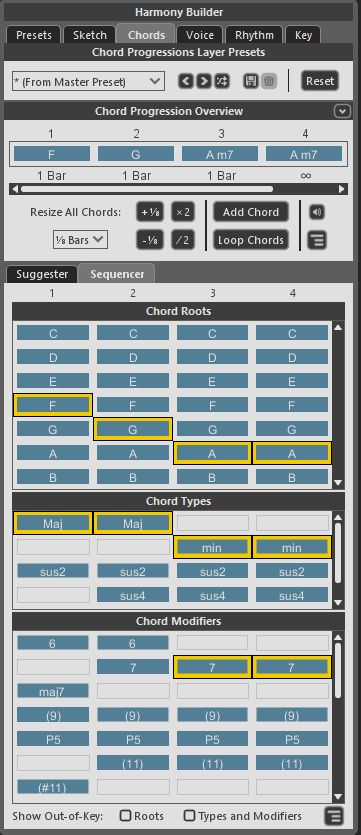This screenshot has width=361, height=835.
Task: Open the From Master Preset dropdown
Action: [x=88, y=81]
